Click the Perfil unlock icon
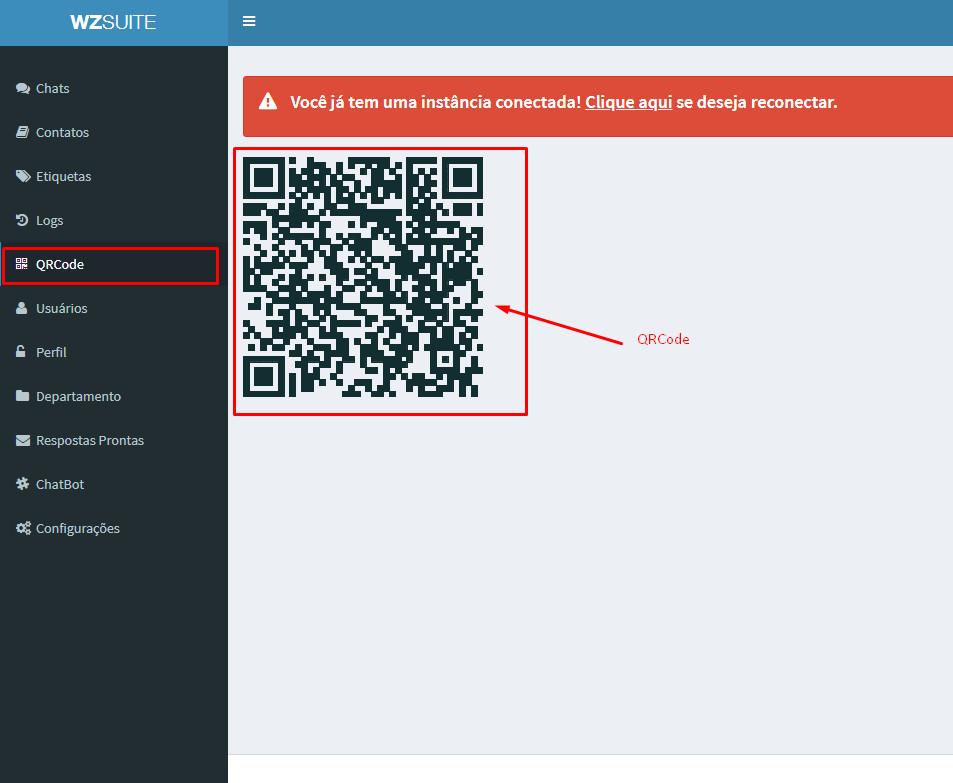The width and height of the screenshot is (953, 783). click(x=21, y=352)
